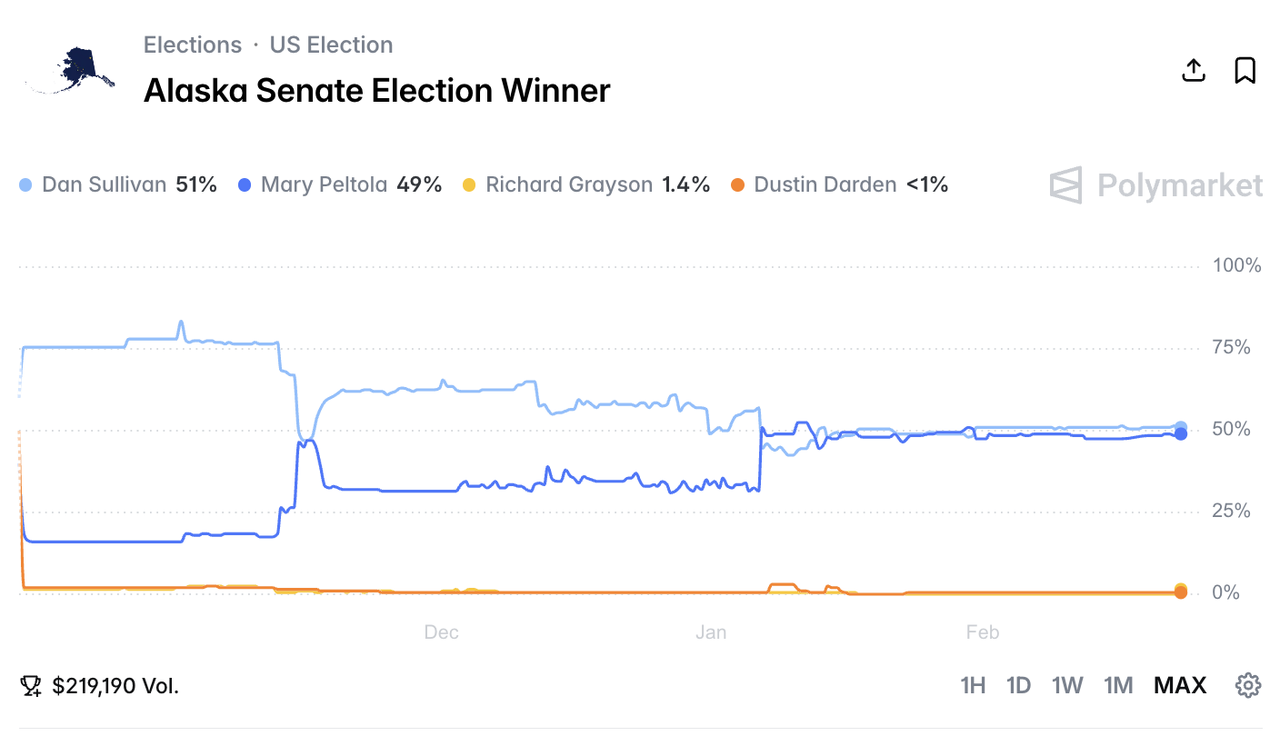Viewport: 1280px width, 736px height.
Task: Click Dustin Darden orange legend dot
Action: [x=738, y=185]
